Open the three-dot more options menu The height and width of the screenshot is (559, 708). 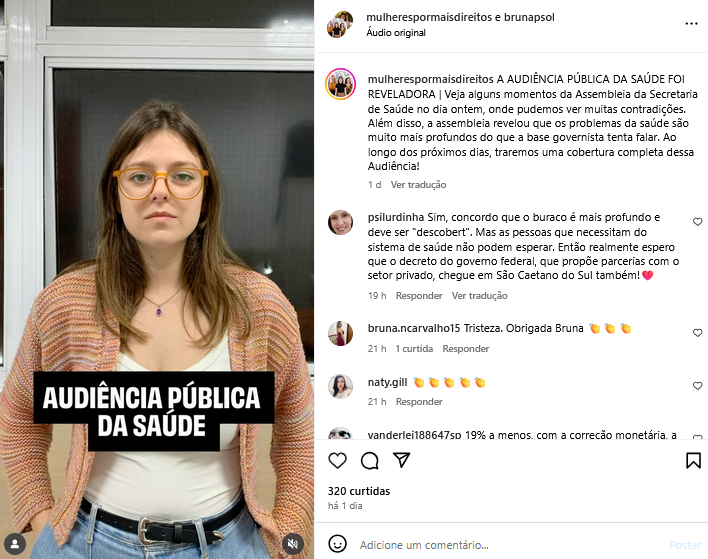[691, 23]
